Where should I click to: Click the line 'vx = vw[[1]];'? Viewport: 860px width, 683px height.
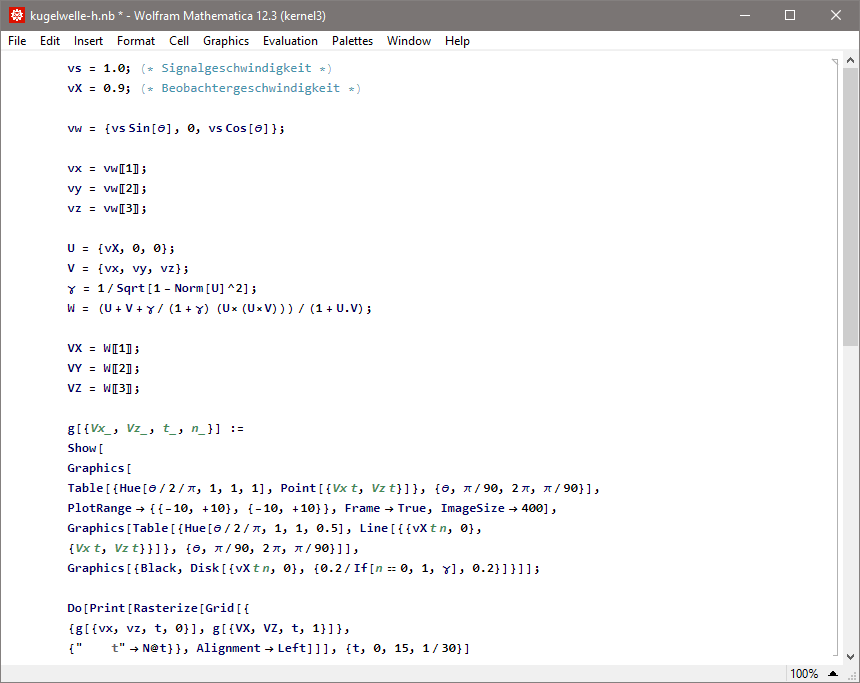pyautogui.click(x=107, y=168)
